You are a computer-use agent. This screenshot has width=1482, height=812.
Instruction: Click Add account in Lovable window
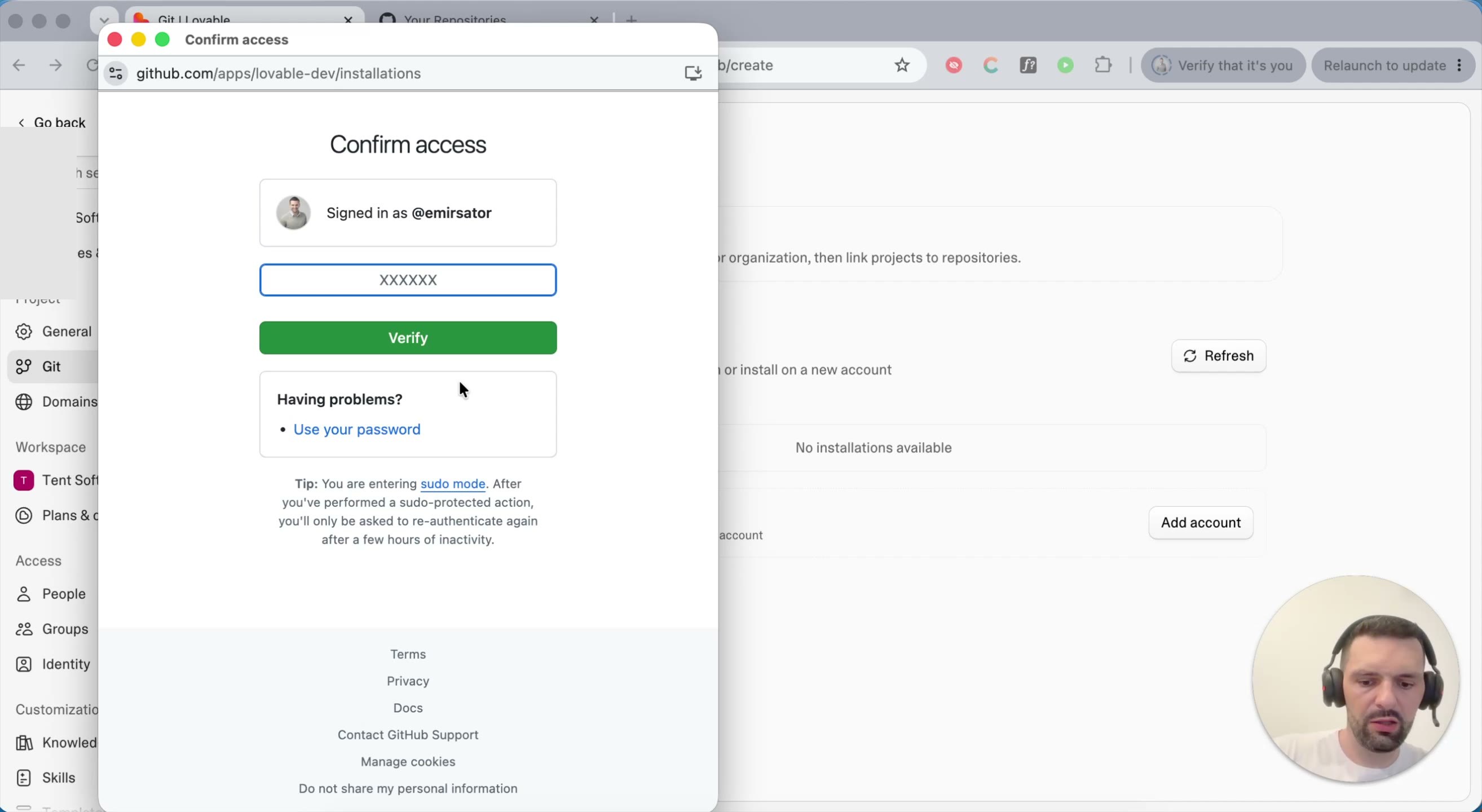pos(1201,523)
